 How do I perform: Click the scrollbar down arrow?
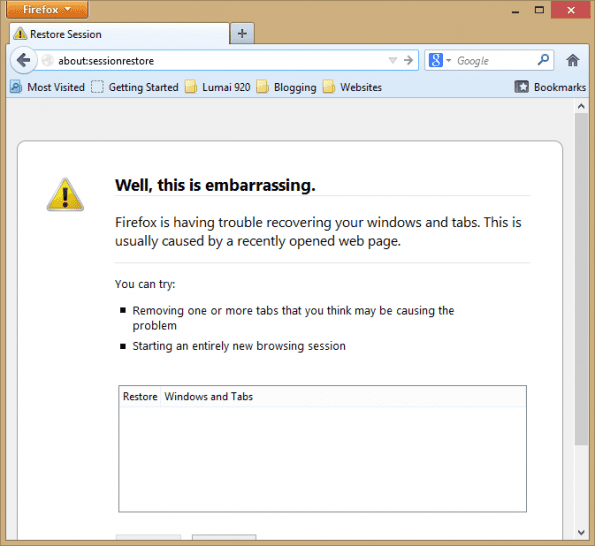pyautogui.click(x=581, y=532)
